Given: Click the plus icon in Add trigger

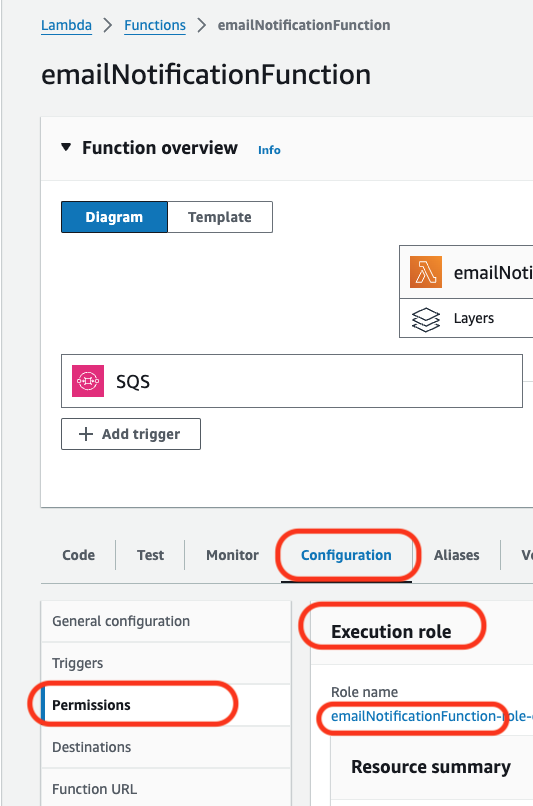Looking at the screenshot, I should 86,434.
